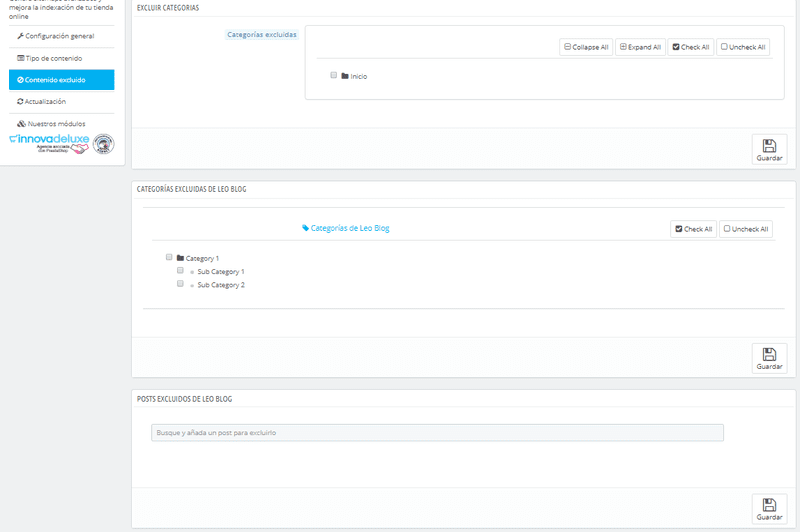
Task: Click the tag icon beside Categorías de Leo Blog
Action: (x=306, y=228)
